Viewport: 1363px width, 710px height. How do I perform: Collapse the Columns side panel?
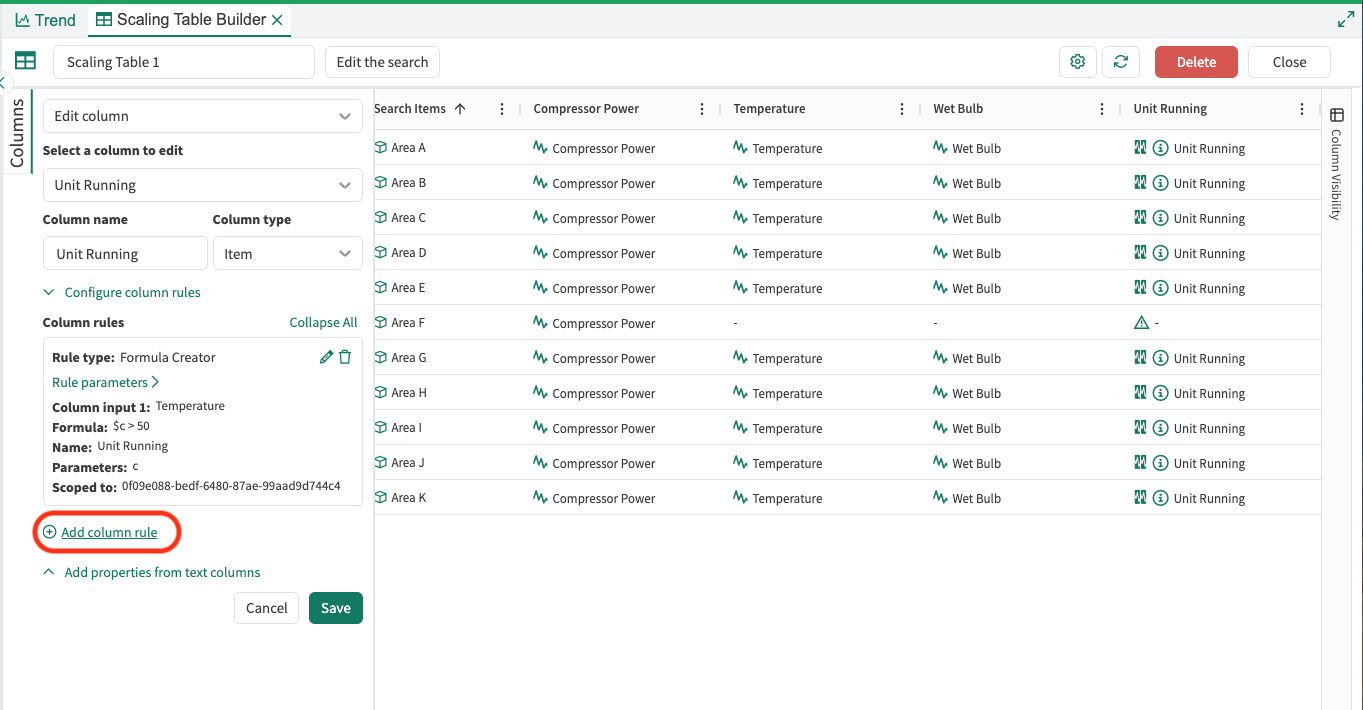coord(4,84)
